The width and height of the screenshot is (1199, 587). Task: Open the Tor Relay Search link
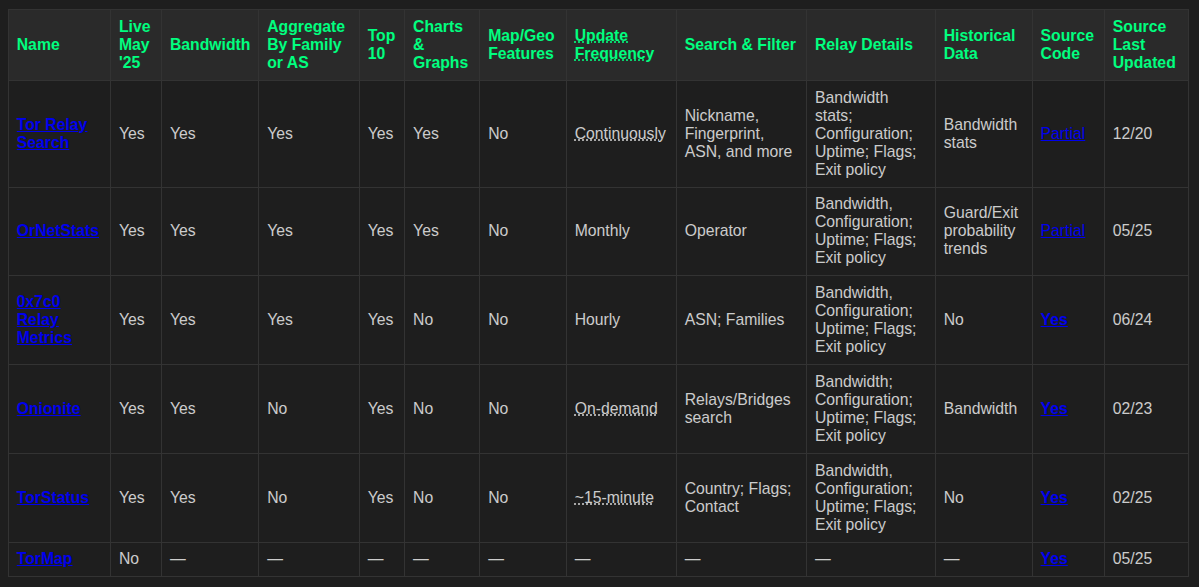coord(51,133)
